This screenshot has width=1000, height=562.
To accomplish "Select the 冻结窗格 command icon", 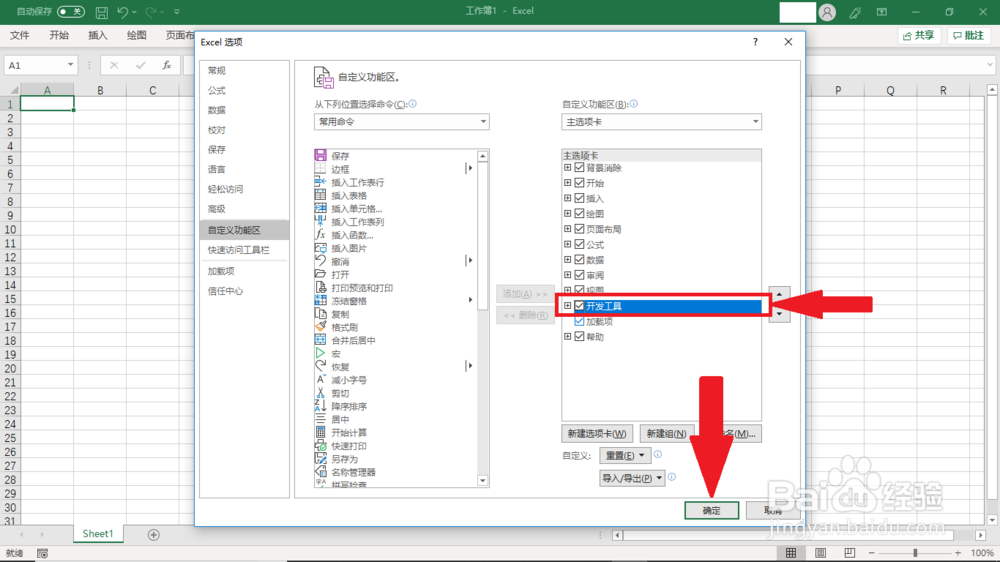I will (x=320, y=300).
